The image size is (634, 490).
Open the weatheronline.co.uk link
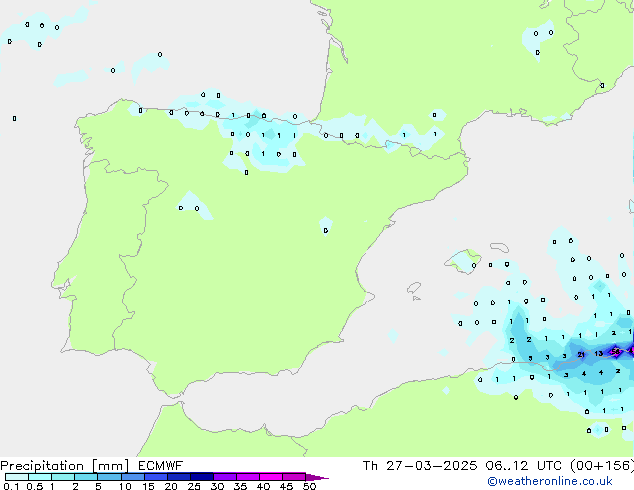550,481
